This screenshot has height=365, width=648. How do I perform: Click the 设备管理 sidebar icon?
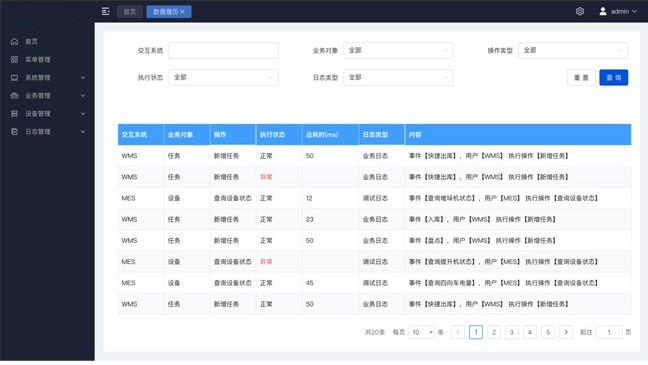(x=14, y=114)
